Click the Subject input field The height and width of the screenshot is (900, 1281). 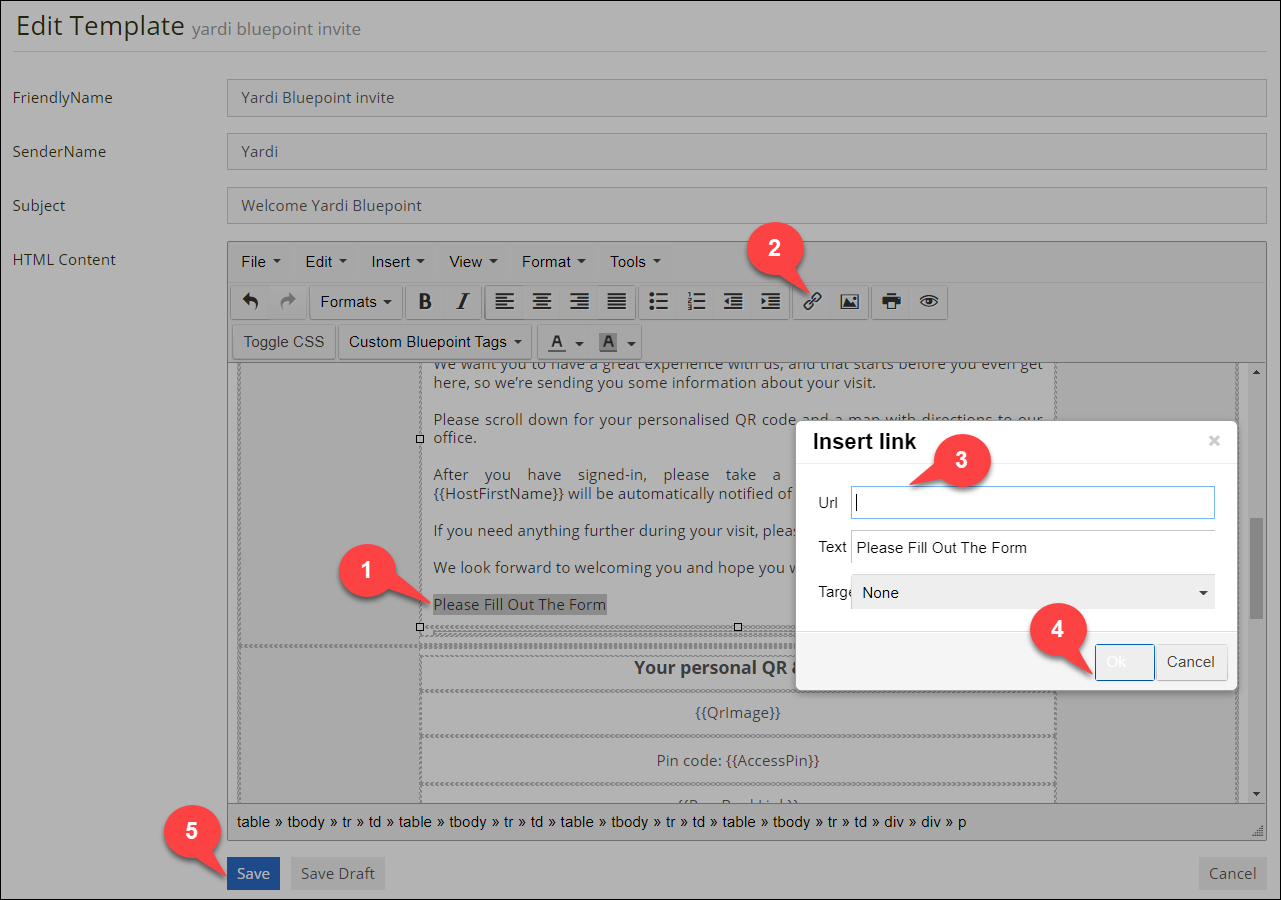pyautogui.click(x=747, y=206)
